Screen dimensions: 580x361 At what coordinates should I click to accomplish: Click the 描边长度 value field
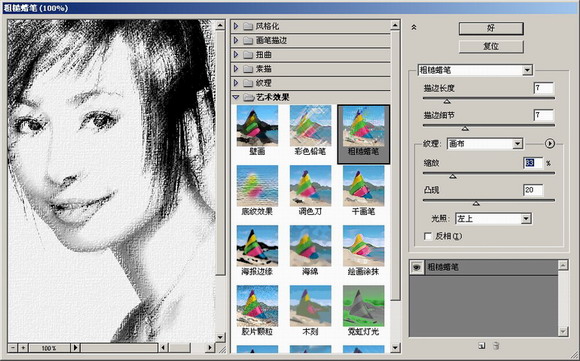pyautogui.click(x=543, y=88)
